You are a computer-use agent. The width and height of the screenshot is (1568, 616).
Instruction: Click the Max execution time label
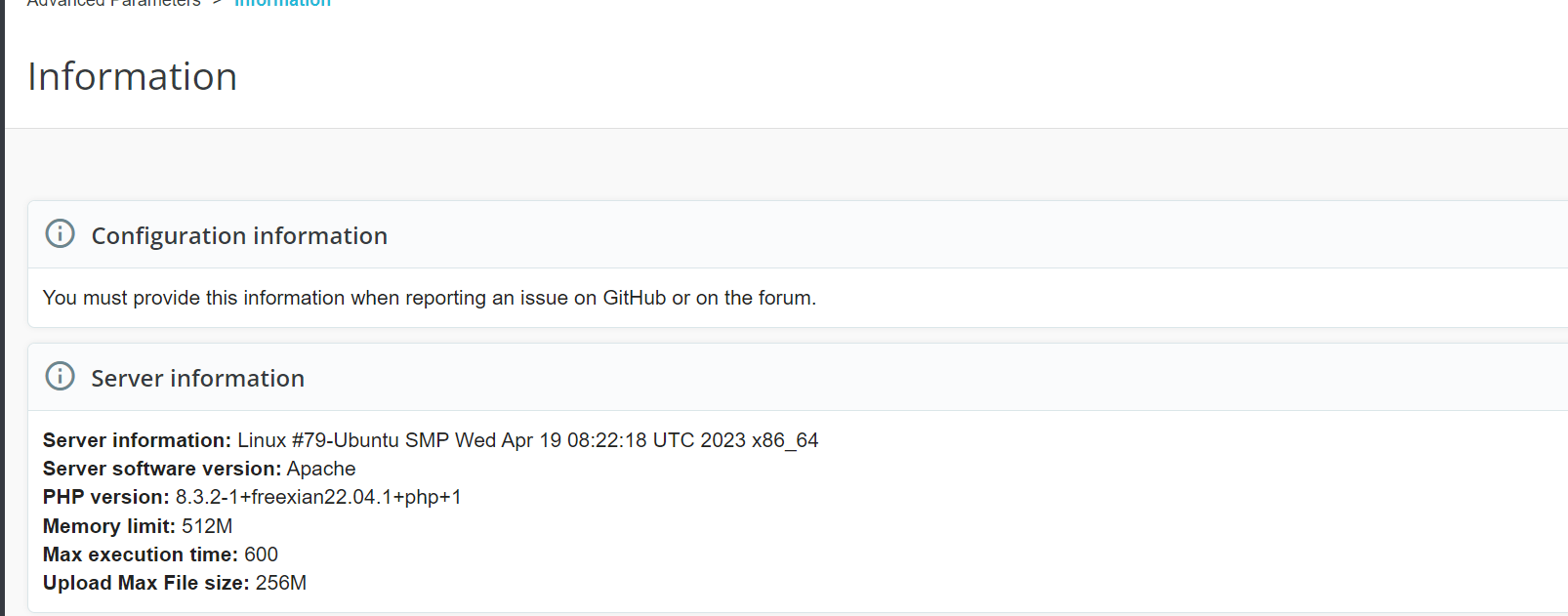pyautogui.click(x=141, y=554)
